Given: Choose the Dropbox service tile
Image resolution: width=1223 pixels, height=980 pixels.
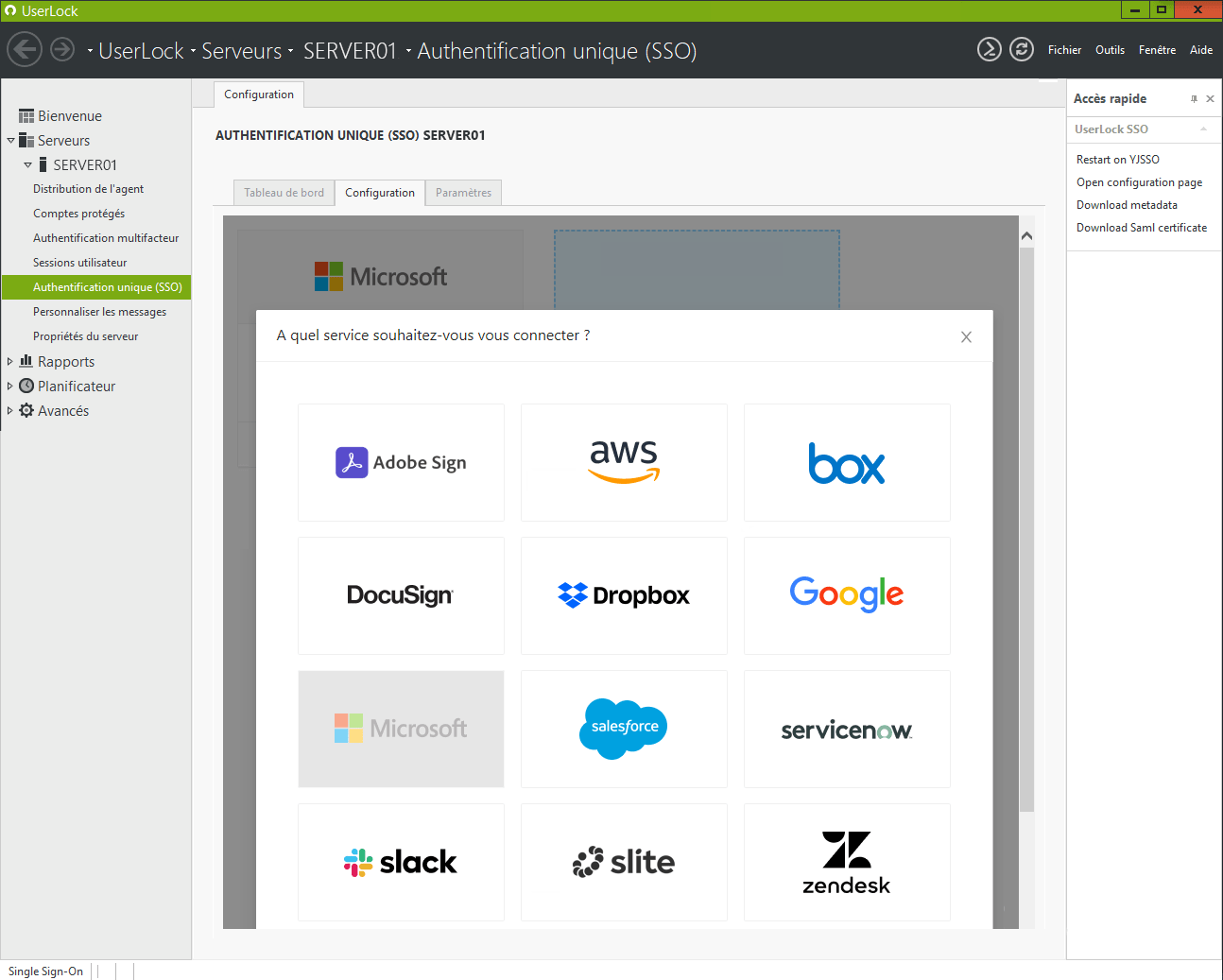Looking at the screenshot, I should (624, 595).
